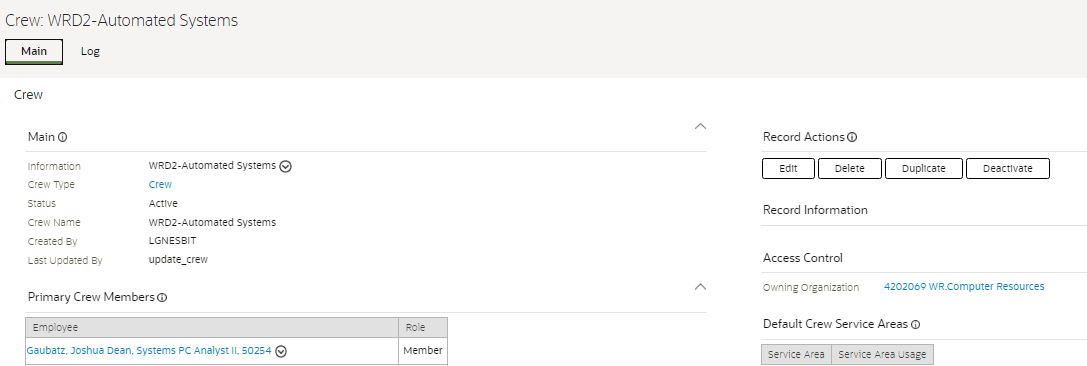This screenshot has width=1087, height=366.
Task: Select the Main tab
Action: [x=34, y=51]
